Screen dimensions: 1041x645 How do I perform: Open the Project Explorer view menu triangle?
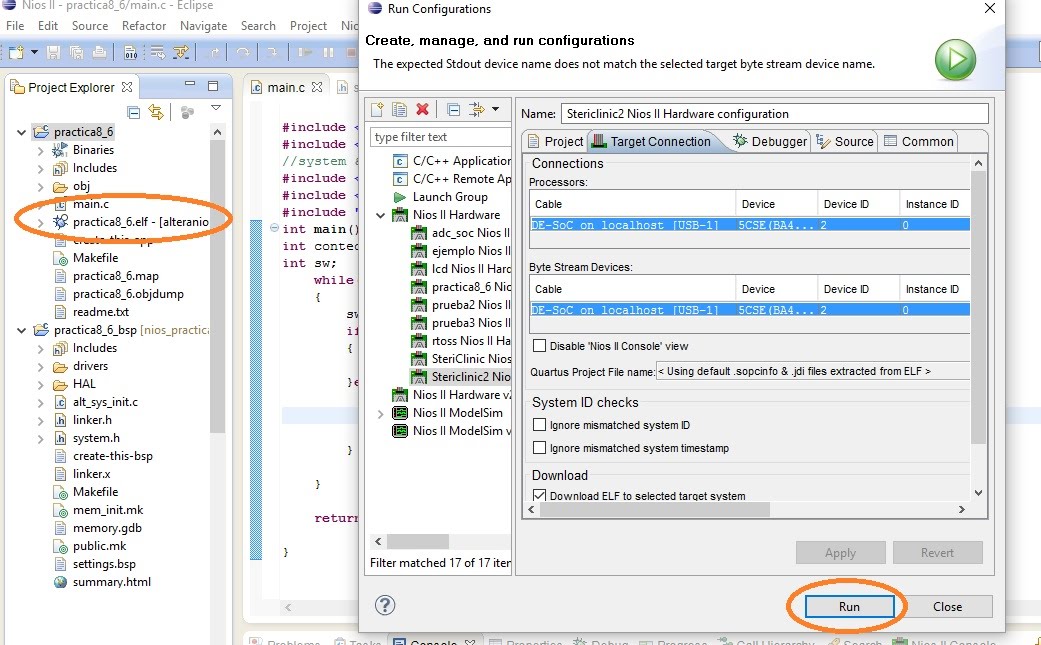[216, 108]
